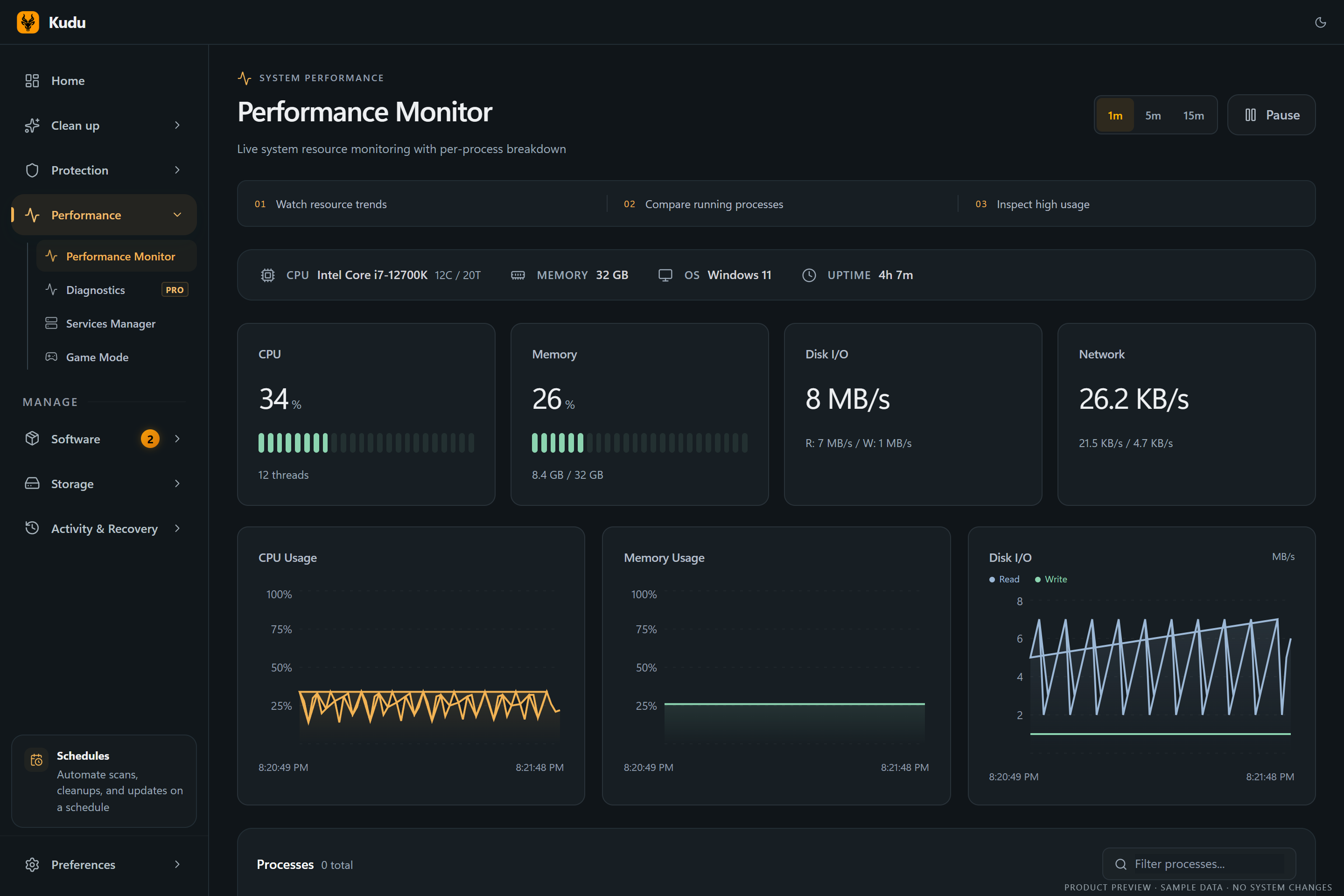Open Home from sidebar

[x=104, y=81]
